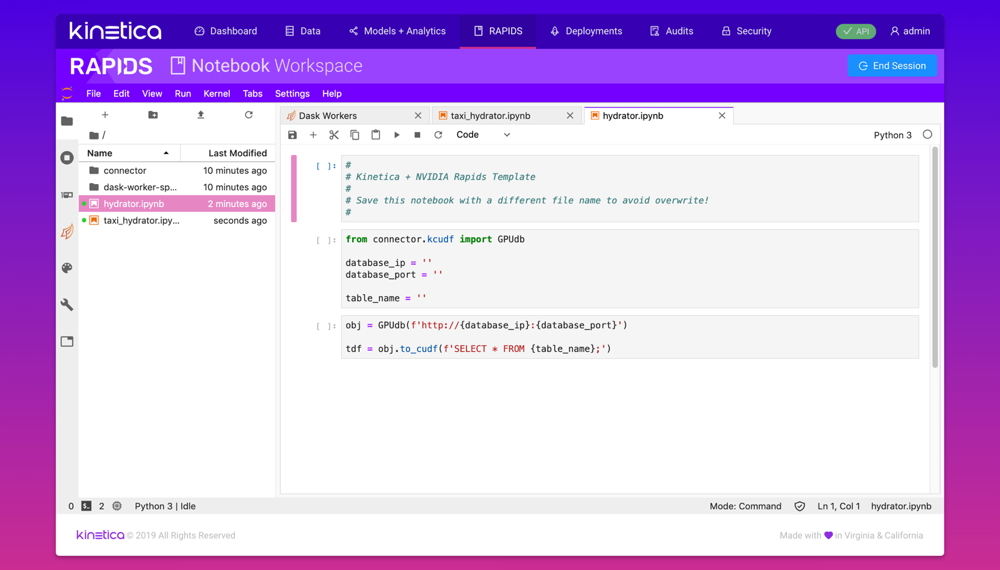
Task: Open the running kernels sidebar icon
Action: click(67, 157)
